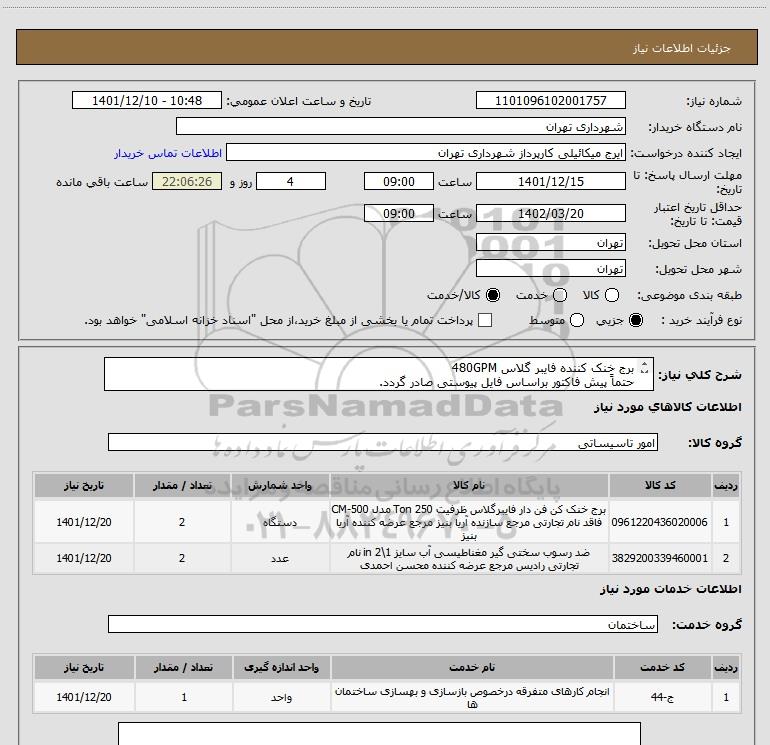770x745 pixels.
Task: Click the response deadline time field 09:00
Action: pos(399,181)
